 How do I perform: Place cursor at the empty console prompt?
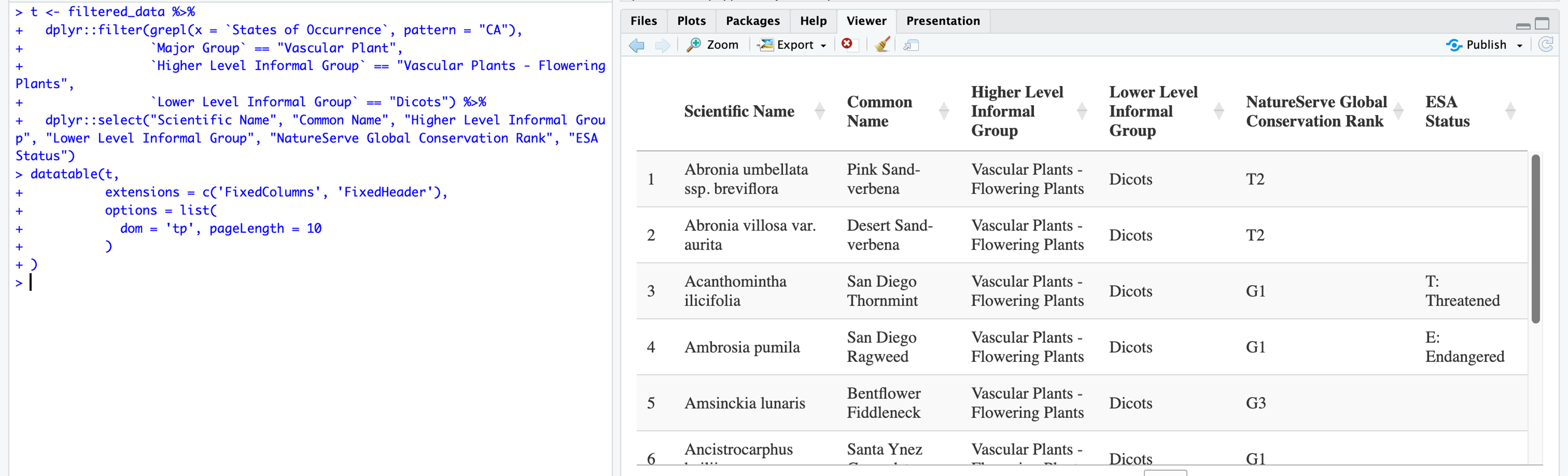click(x=31, y=282)
